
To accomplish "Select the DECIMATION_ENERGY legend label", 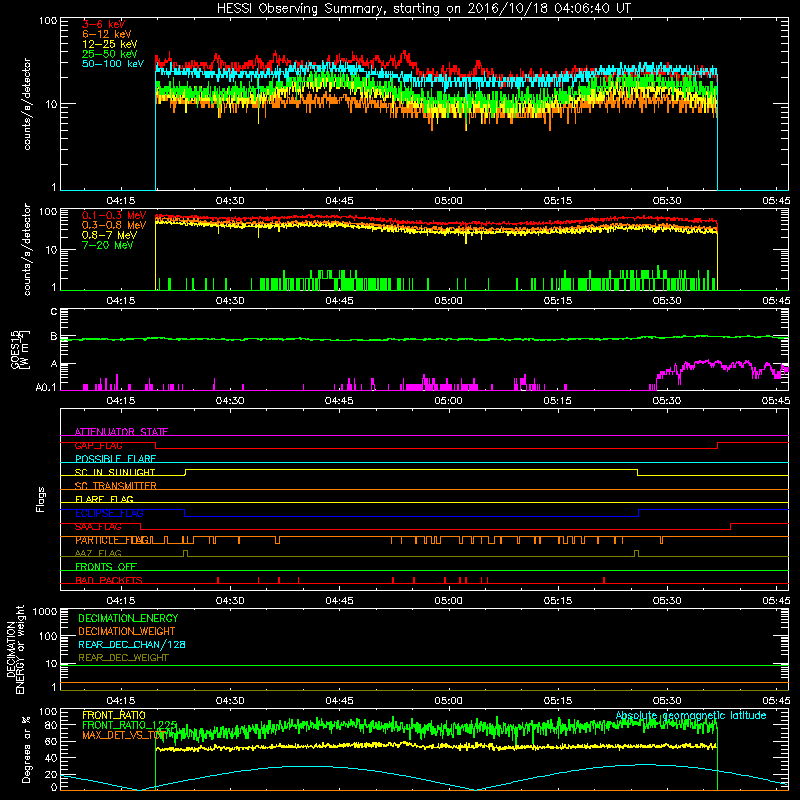I will (x=128, y=618).
